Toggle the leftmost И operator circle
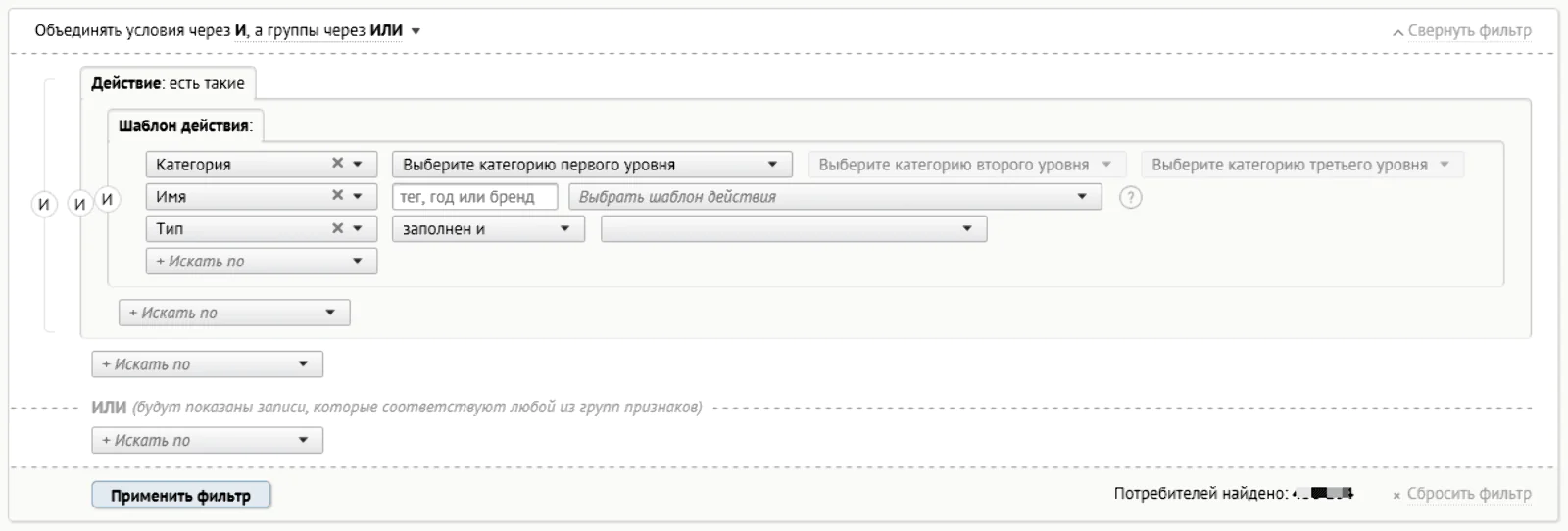This screenshot has height=531, width=1568. tap(43, 204)
